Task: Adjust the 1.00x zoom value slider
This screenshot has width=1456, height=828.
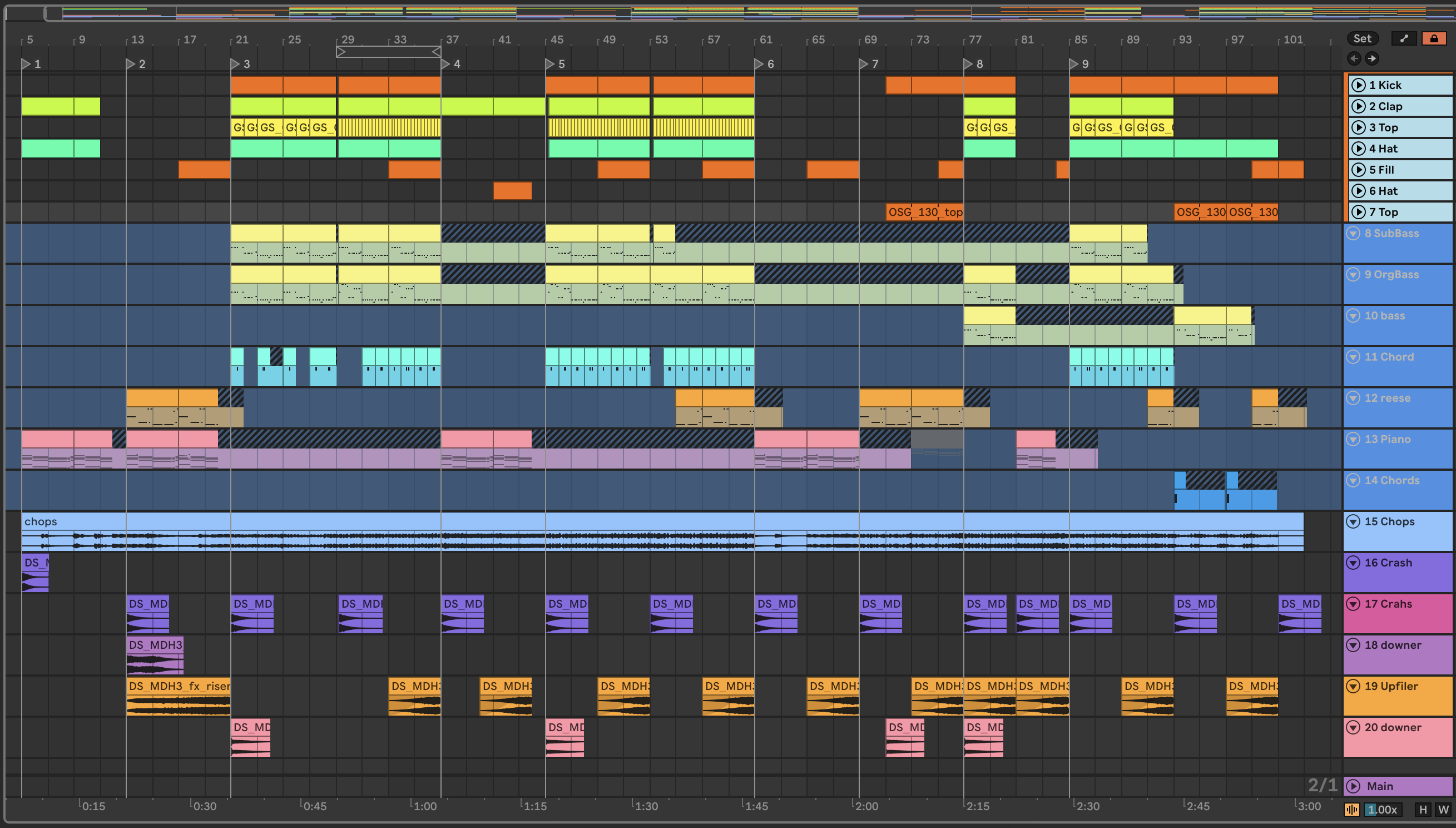Action: tap(1382, 809)
